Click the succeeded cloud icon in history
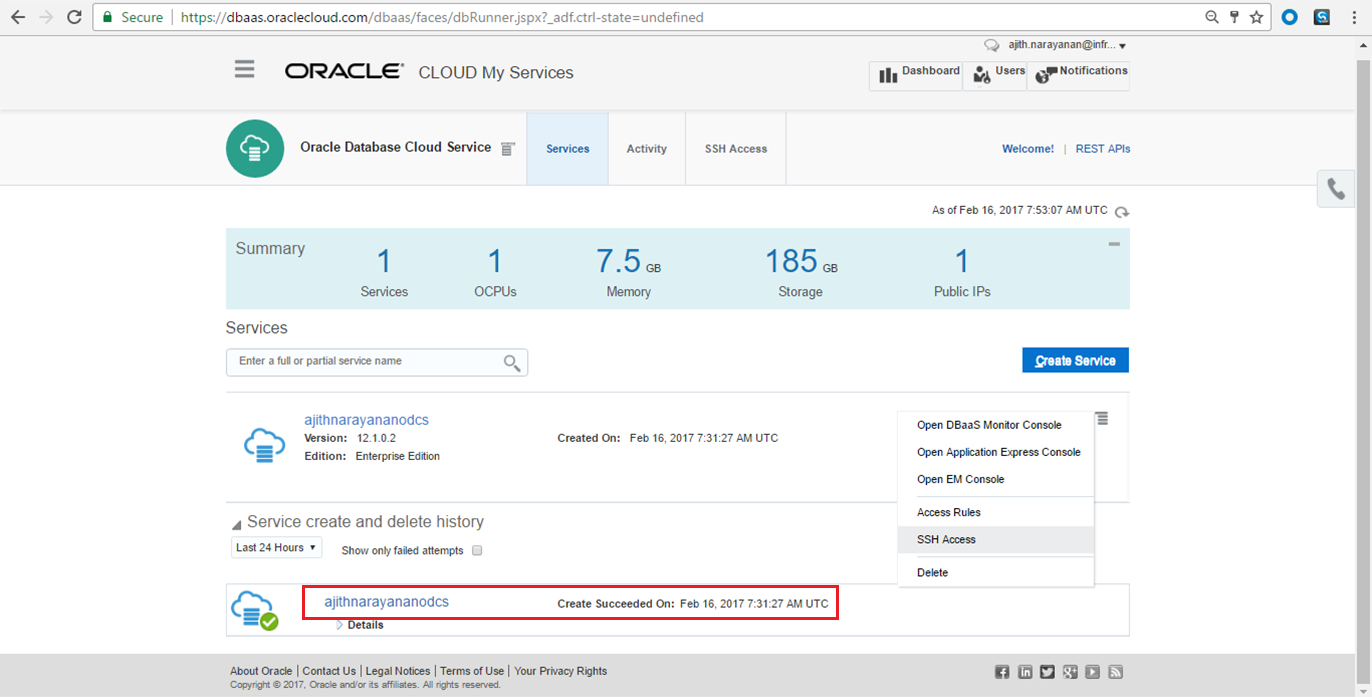 254,611
